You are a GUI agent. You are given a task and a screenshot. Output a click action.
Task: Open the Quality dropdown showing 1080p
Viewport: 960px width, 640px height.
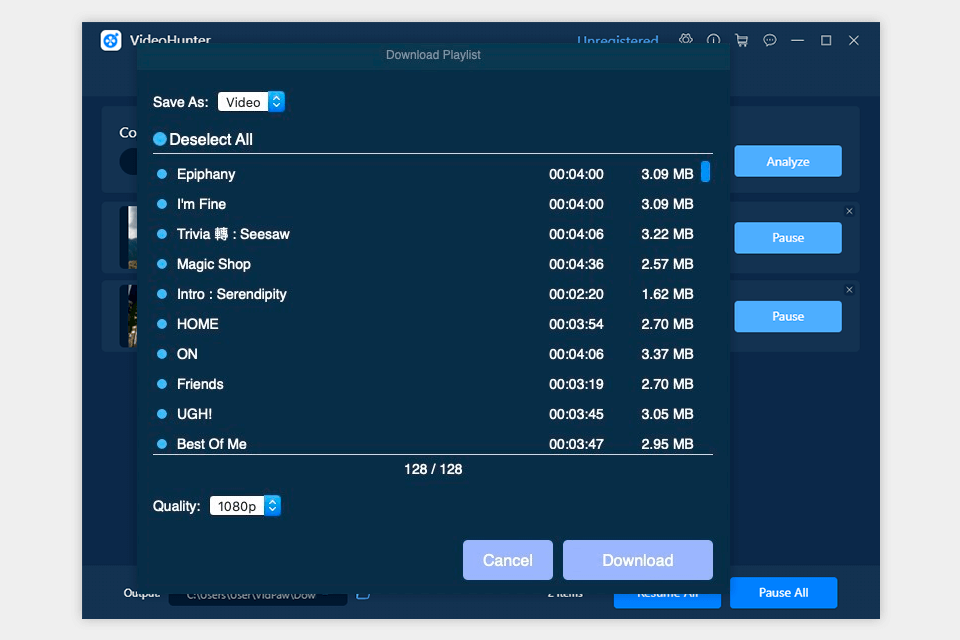coord(237,505)
